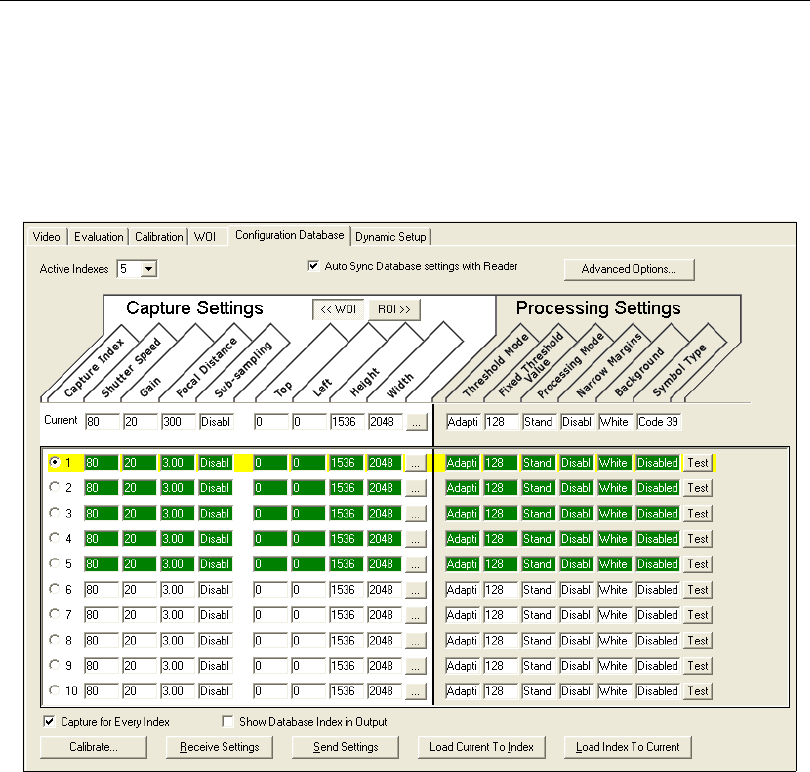Viewport: 810px width, 772px height.
Task: Select index 6 radio button
Action: [54, 589]
